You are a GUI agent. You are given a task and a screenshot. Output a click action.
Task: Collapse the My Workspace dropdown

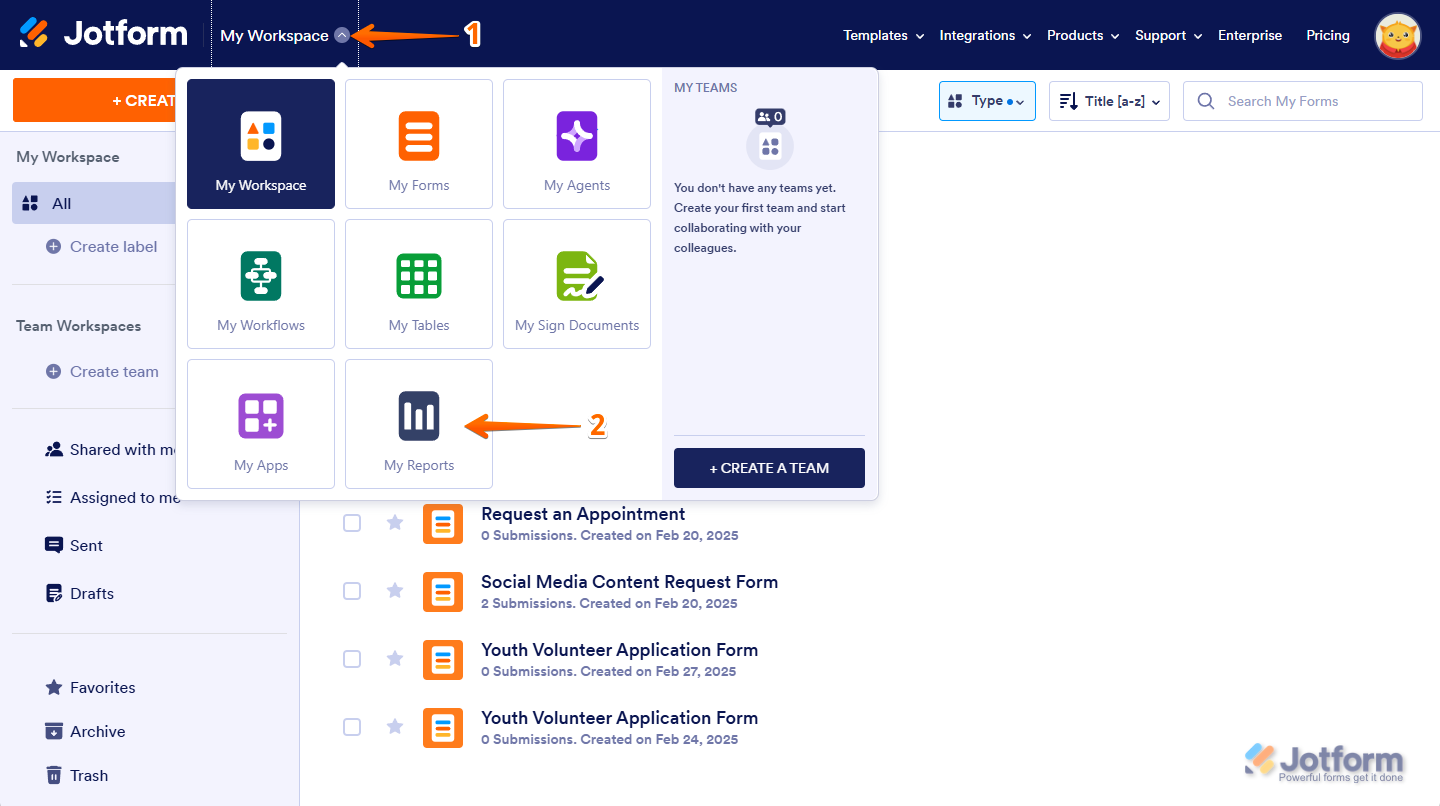tap(343, 34)
